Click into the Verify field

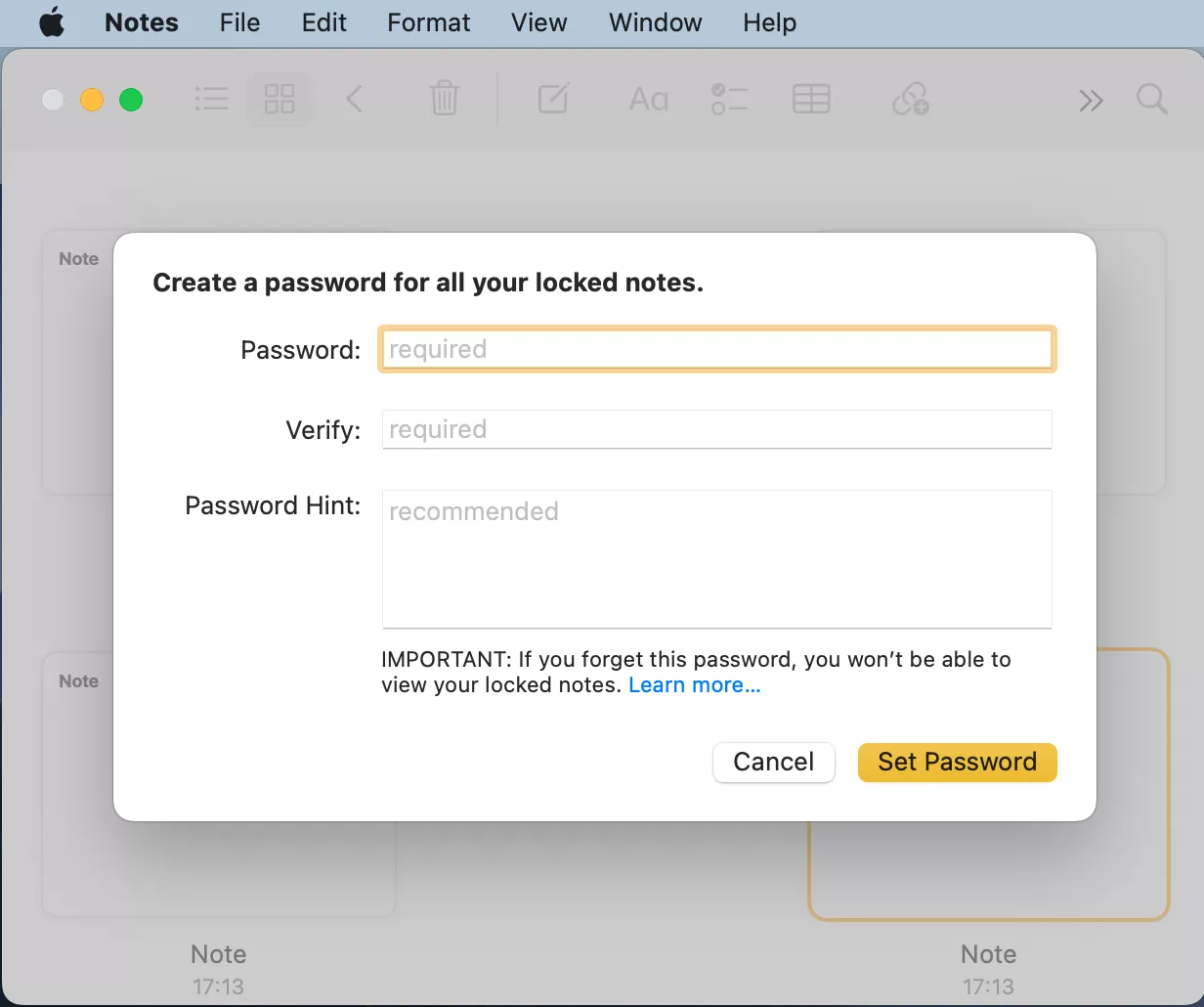(716, 429)
